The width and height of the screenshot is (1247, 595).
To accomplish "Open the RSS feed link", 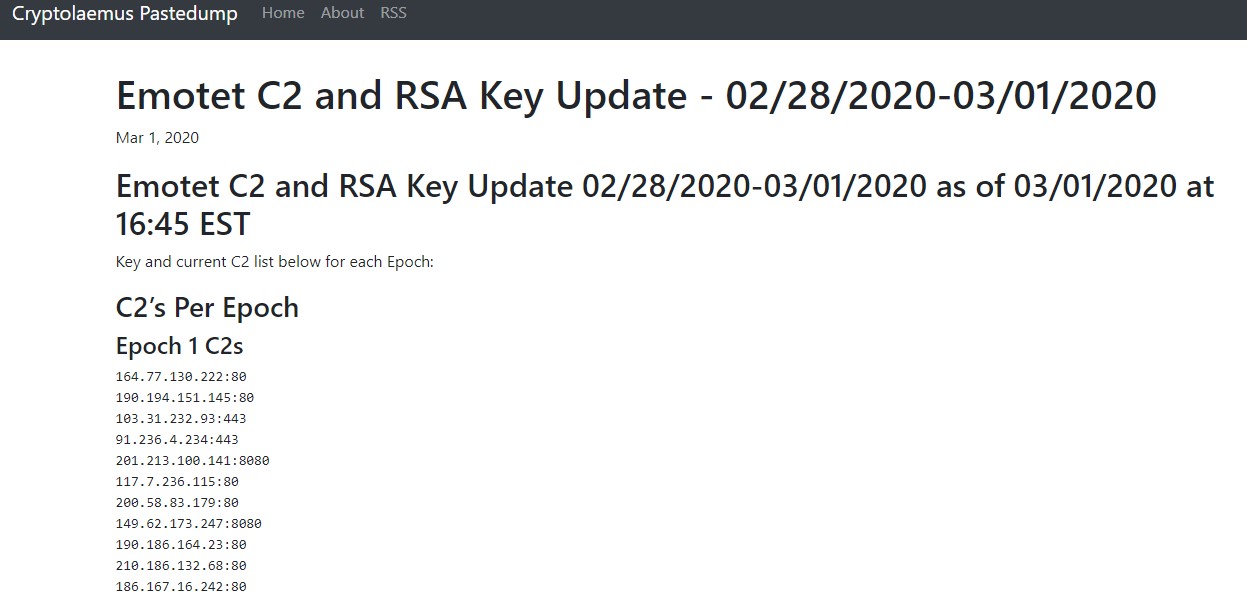I will 393,13.
